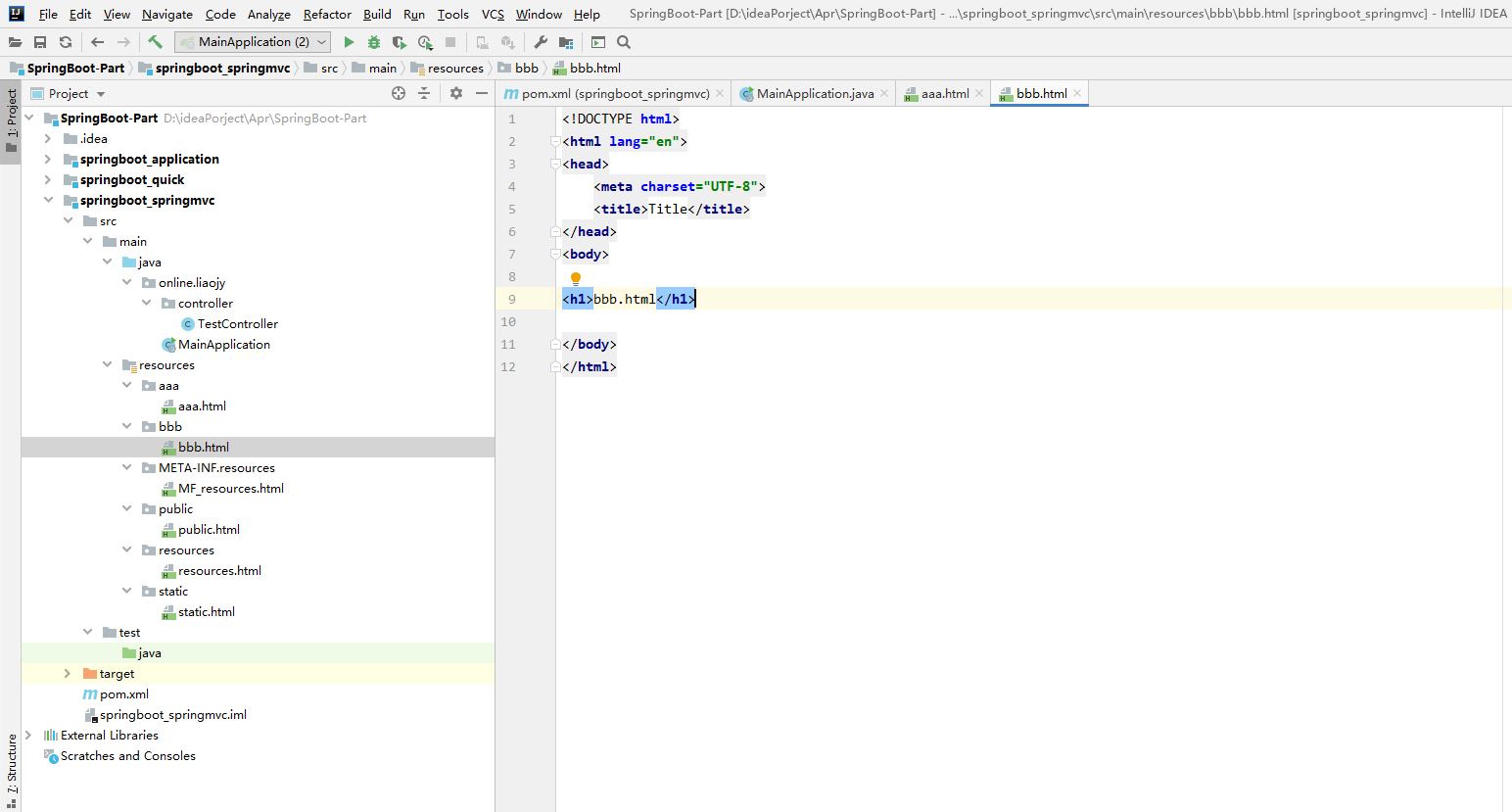Build project with the hammer icon

[155, 42]
